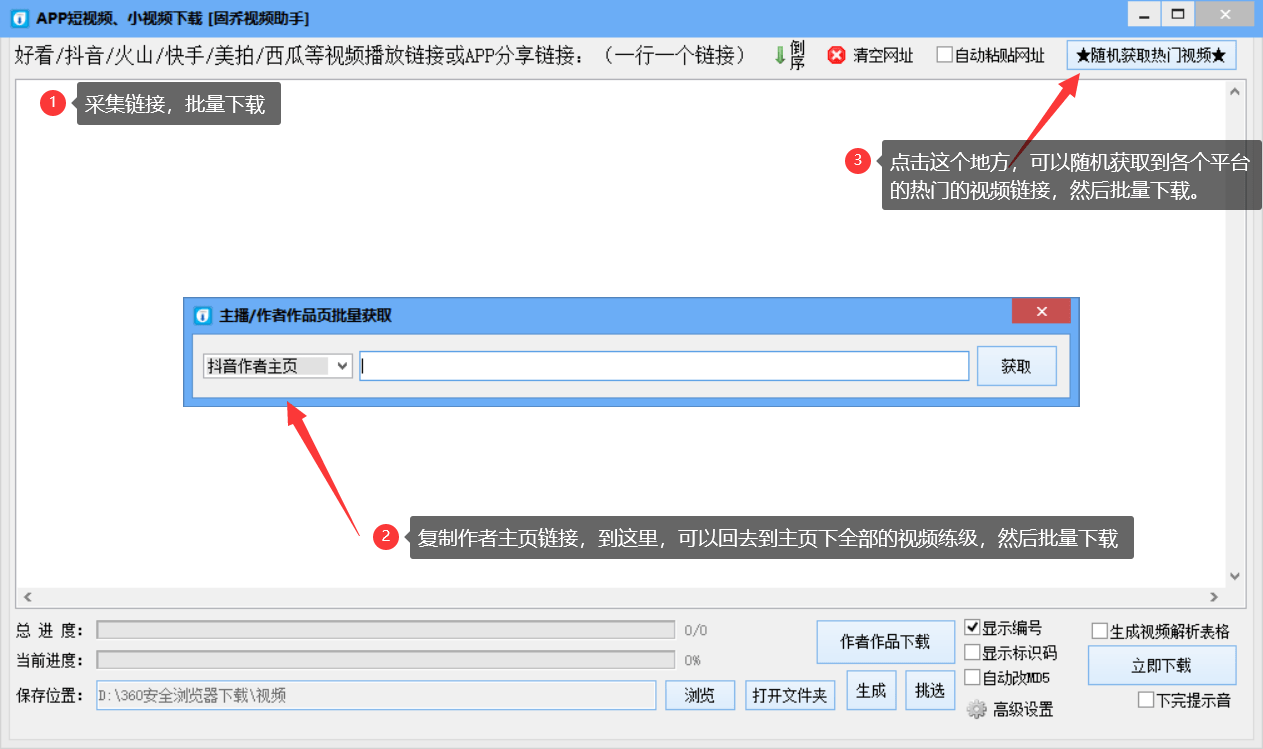Click the dialog's title bar app icon
1263x749 pixels.
pyautogui.click(x=202, y=314)
